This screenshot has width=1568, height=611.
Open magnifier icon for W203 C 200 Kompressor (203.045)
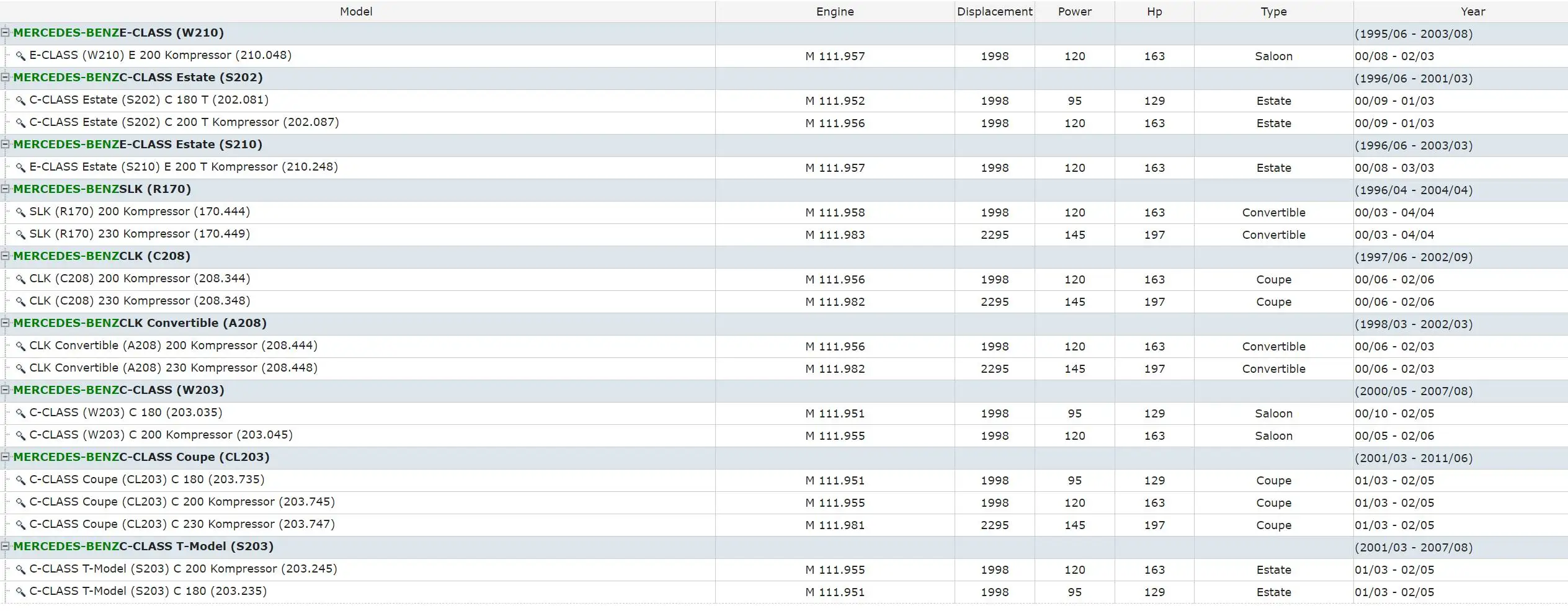click(x=20, y=435)
